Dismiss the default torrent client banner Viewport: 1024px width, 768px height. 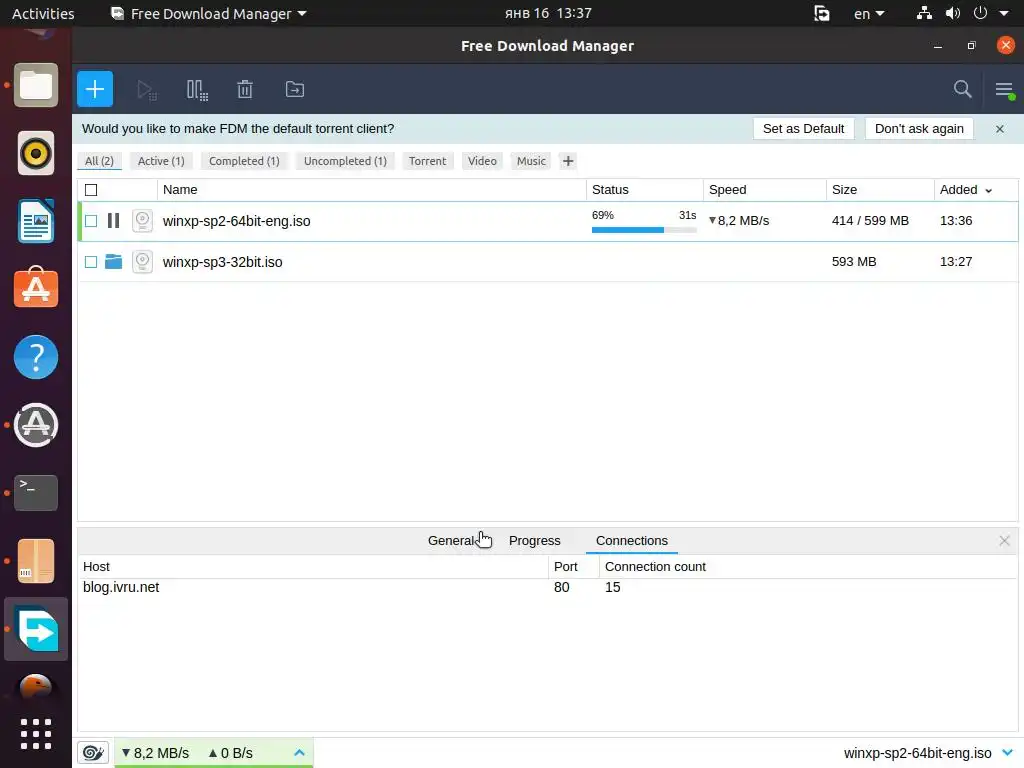point(1000,129)
